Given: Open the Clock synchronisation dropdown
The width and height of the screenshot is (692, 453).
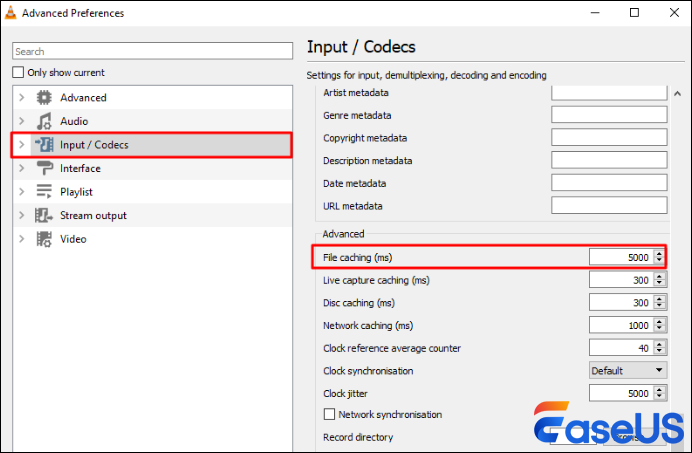Looking at the screenshot, I should click(627, 371).
